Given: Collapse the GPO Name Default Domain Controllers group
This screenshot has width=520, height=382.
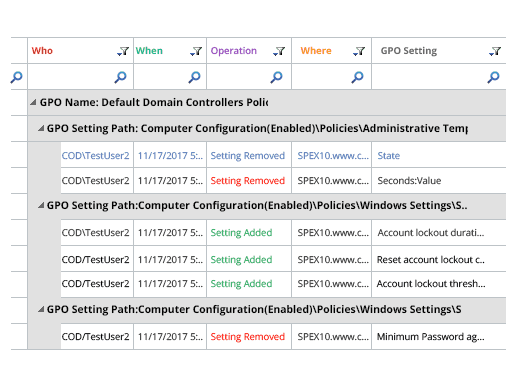Looking at the screenshot, I should (33, 102).
